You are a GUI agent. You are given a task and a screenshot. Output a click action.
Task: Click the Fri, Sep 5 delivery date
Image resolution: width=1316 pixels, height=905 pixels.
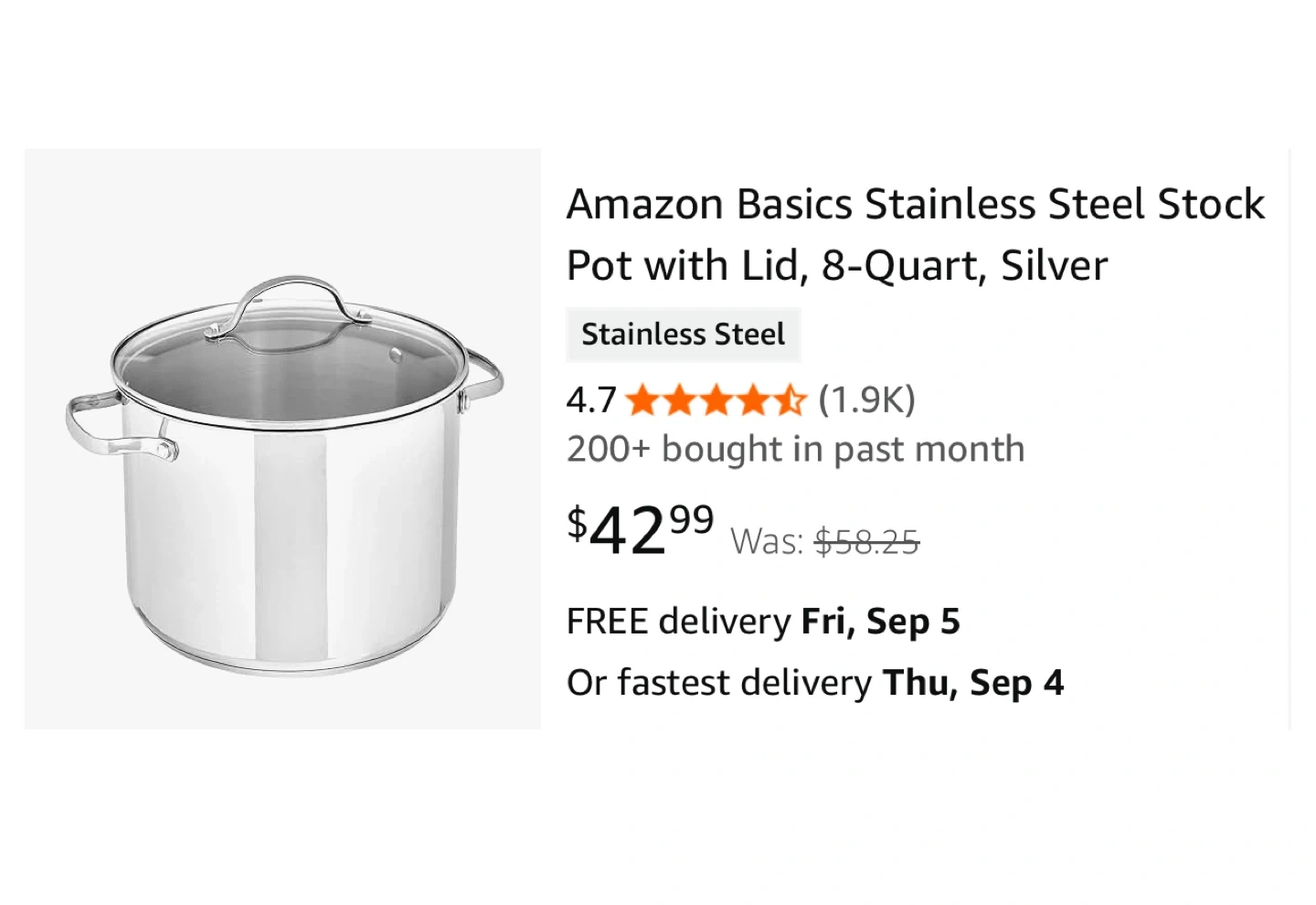click(881, 622)
